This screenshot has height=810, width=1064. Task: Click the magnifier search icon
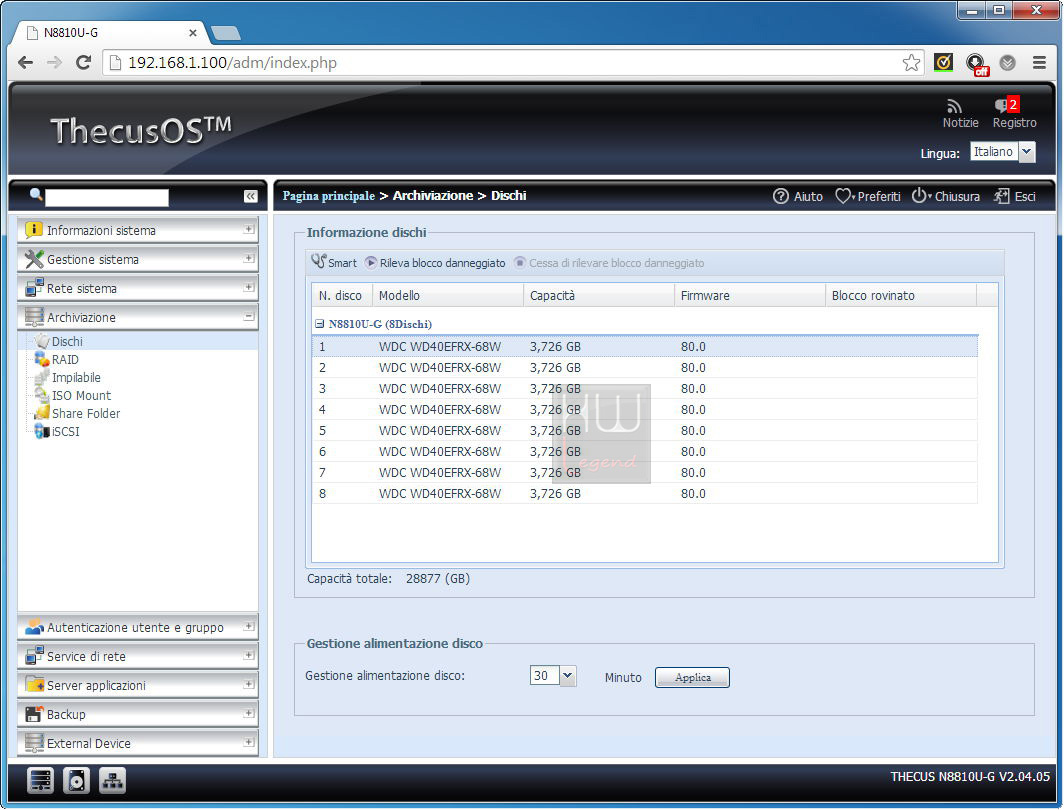pyautogui.click(x=36, y=195)
